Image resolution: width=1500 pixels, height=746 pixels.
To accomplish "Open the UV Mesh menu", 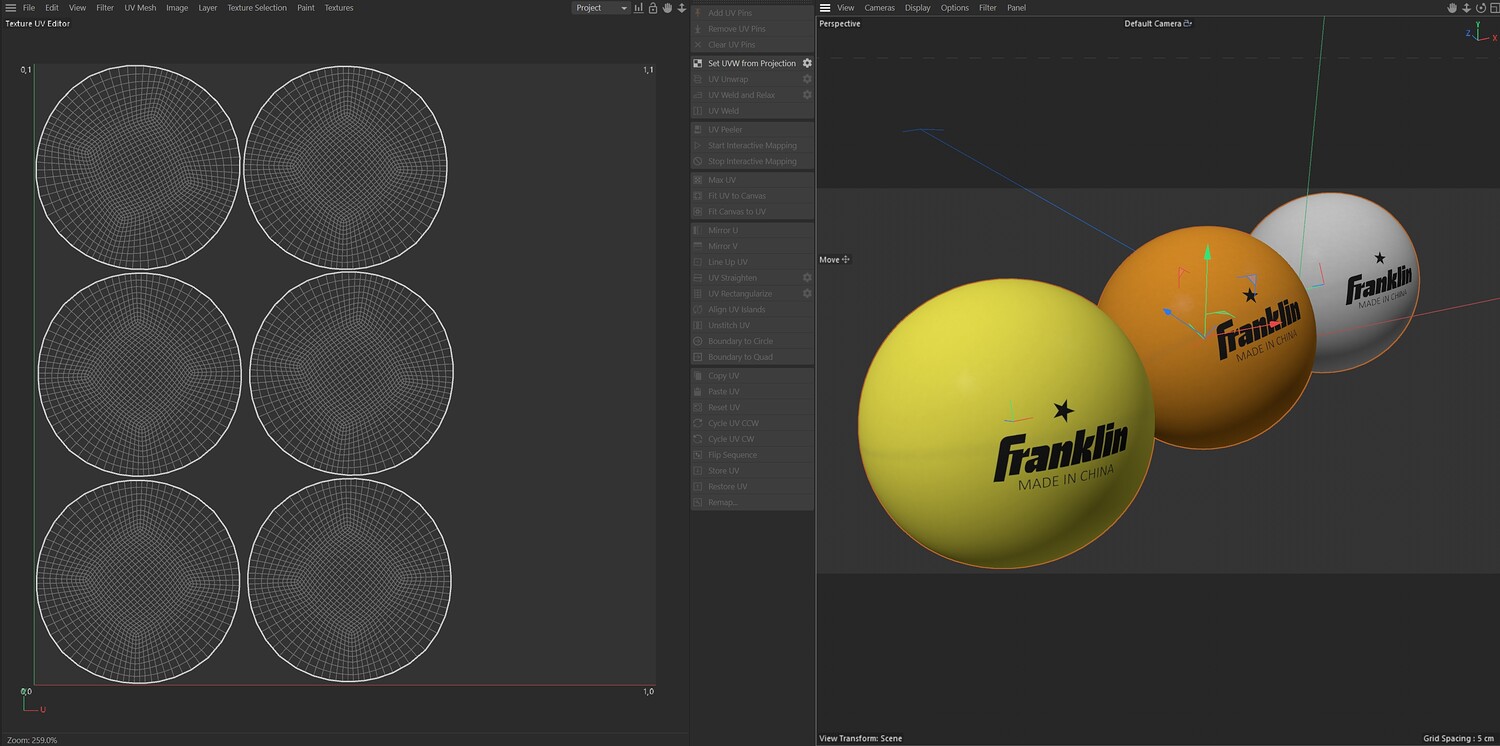I will [x=140, y=8].
